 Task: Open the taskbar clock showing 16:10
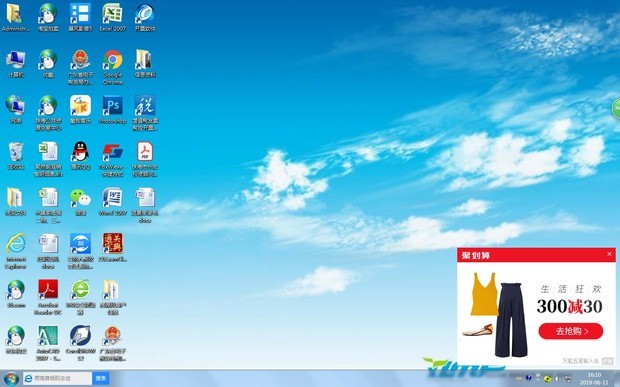point(594,378)
